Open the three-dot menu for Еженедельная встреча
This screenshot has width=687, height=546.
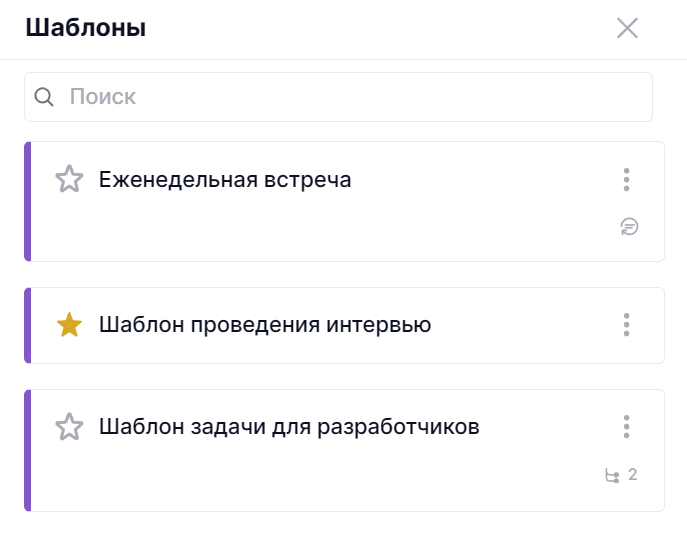pos(626,180)
